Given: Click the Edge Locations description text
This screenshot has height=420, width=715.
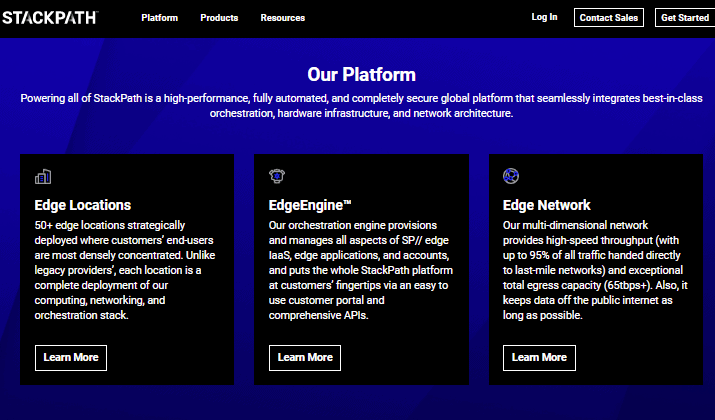Looking at the screenshot, I should (125, 270).
